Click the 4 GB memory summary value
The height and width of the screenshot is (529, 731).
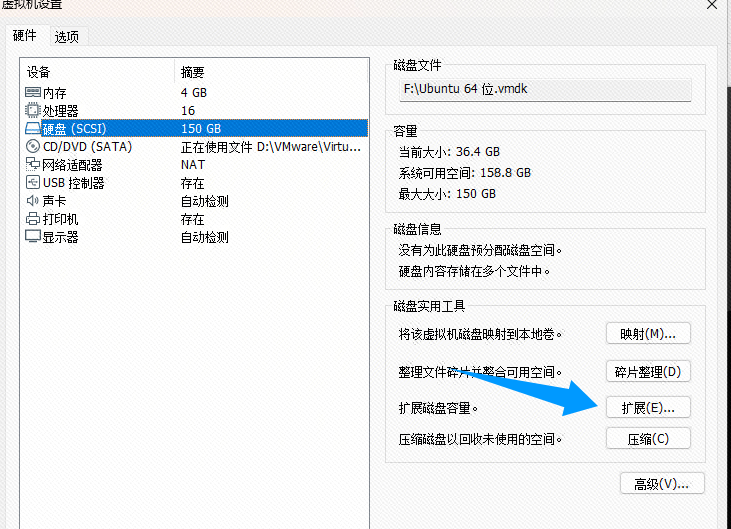[x=194, y=93]
